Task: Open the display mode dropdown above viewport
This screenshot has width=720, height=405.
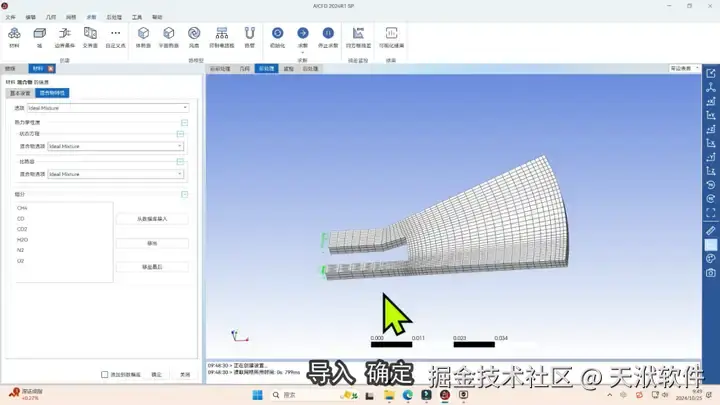Action: pos(684,68)
